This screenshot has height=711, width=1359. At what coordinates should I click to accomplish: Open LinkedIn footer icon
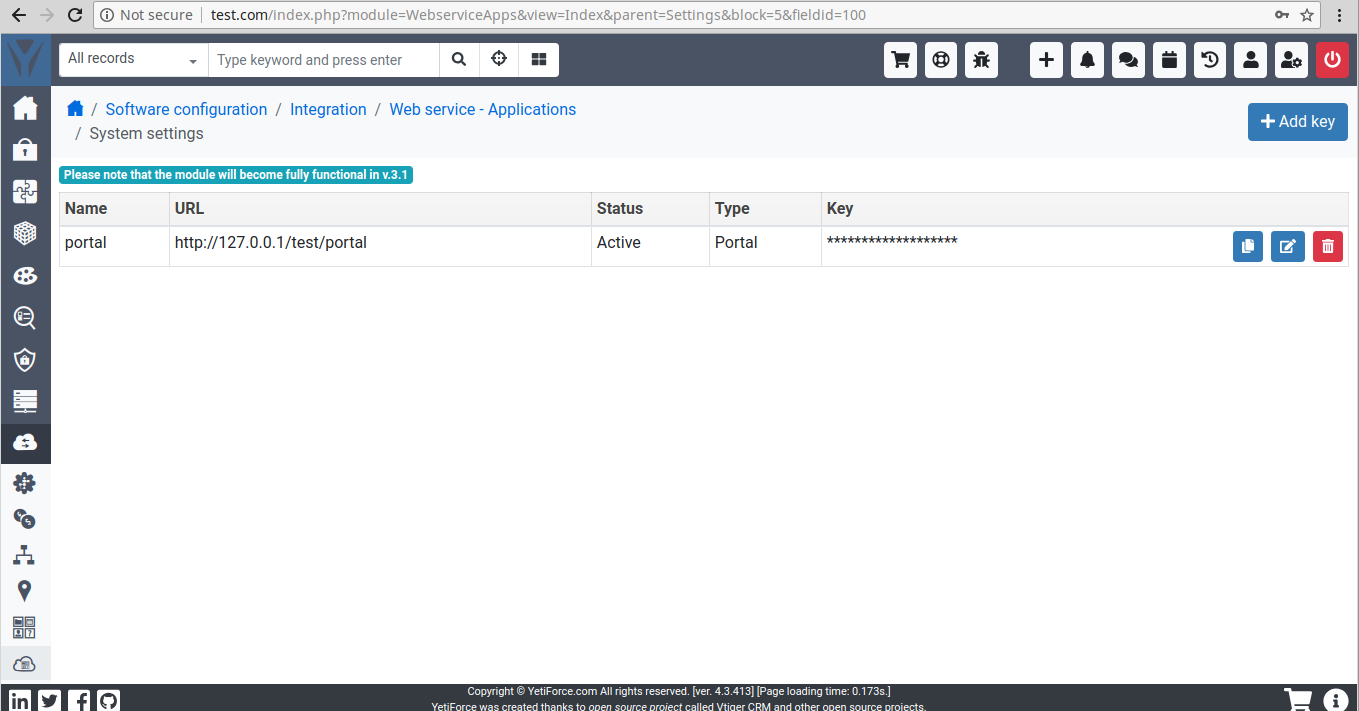(x=19, y=700)
